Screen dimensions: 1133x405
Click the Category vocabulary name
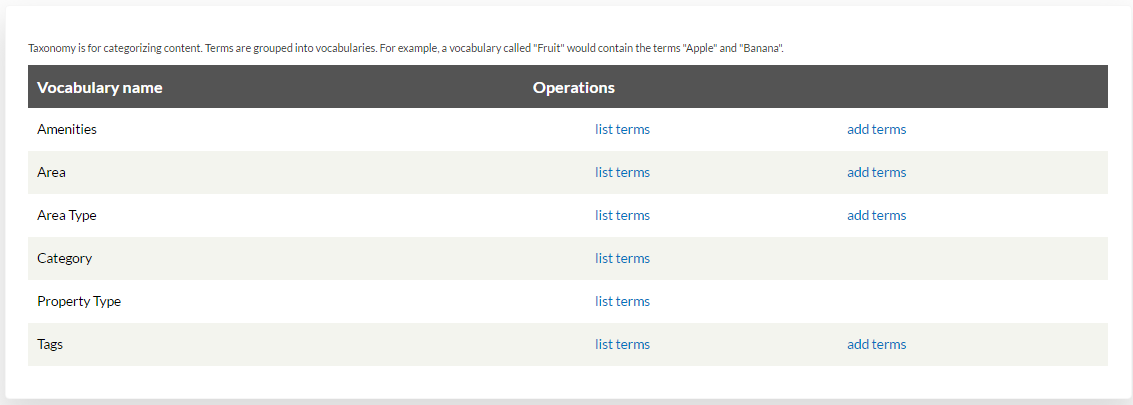pyautogui.click(x=64, y=258)
